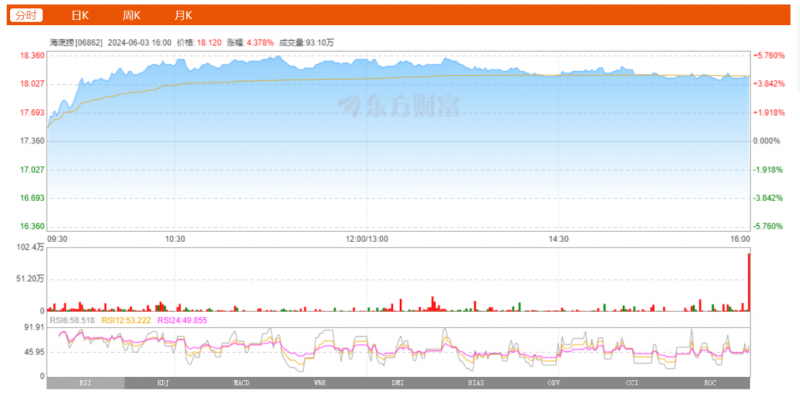Click the change value 4.378%

click(260, 43)
